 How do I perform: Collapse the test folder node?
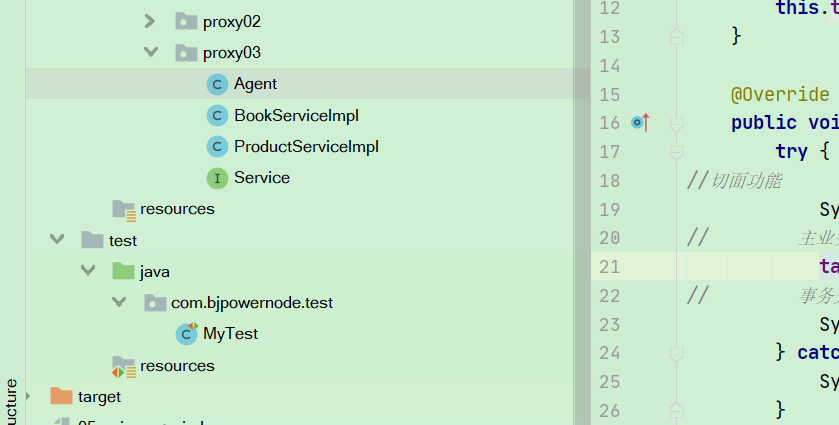coord(57,239)
